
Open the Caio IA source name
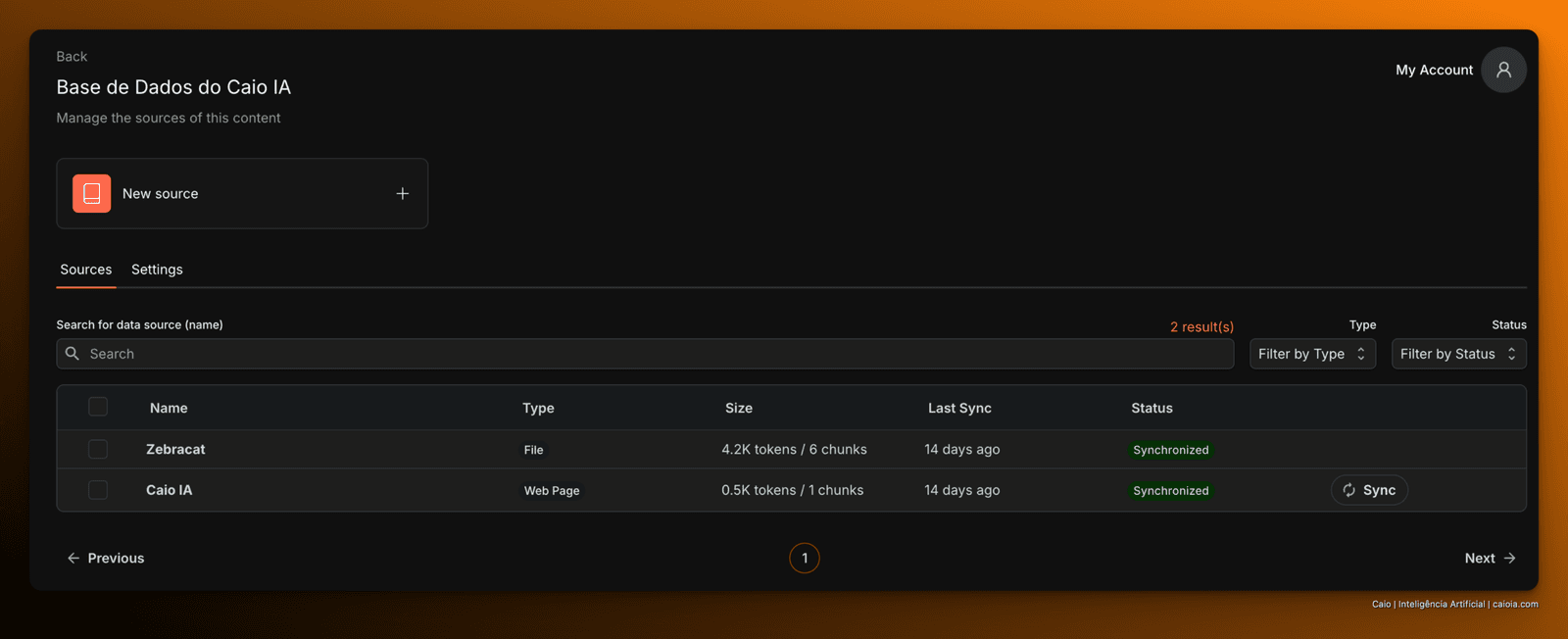pyautogui.click(x=169, y=490)
